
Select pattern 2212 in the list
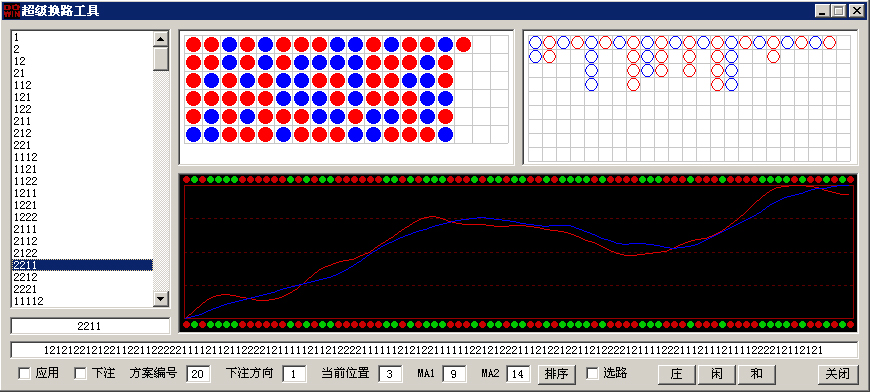coord(82,277)
